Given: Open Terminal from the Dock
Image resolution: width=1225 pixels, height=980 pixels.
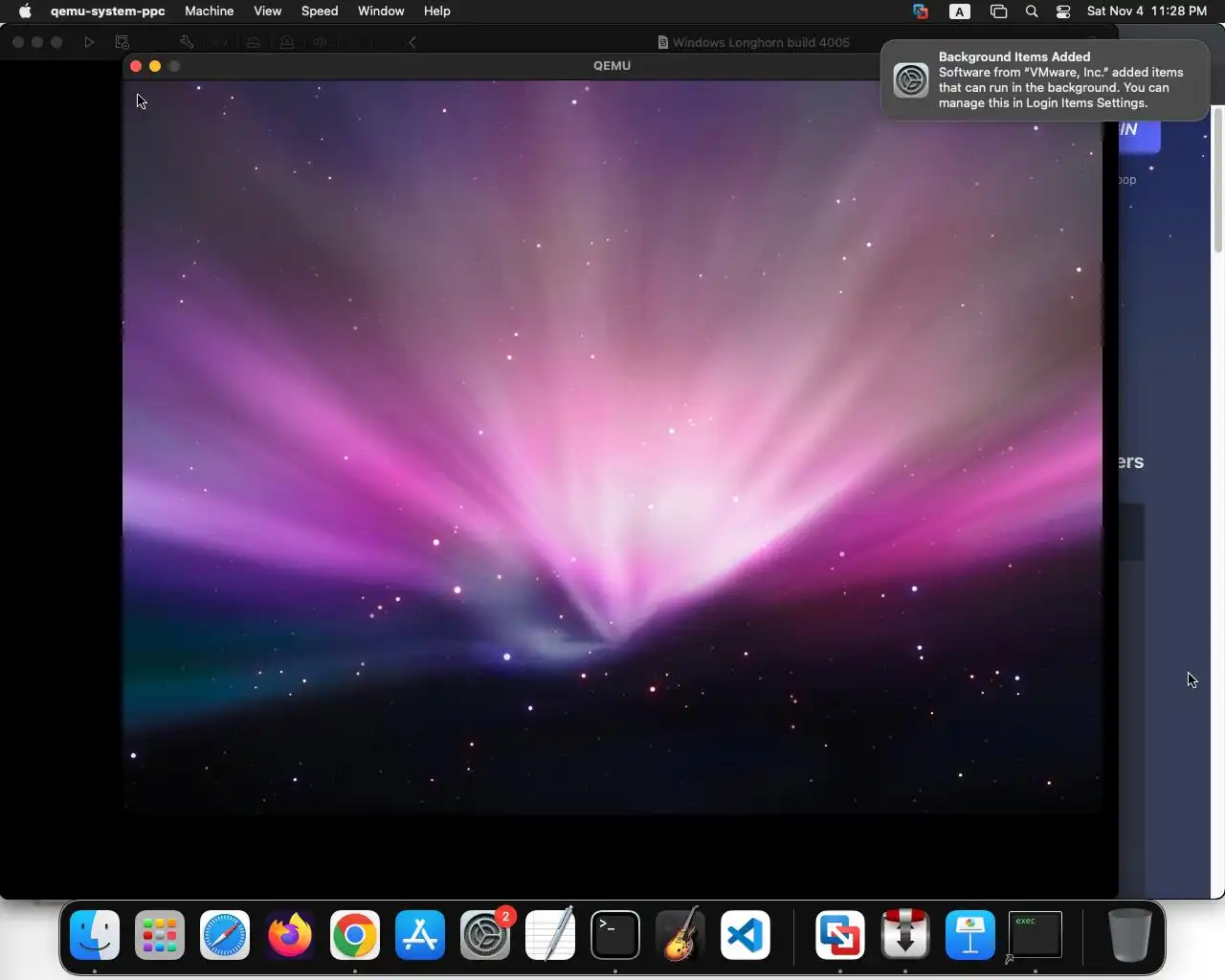Looking at the screenshot, I should coord(615,935).
